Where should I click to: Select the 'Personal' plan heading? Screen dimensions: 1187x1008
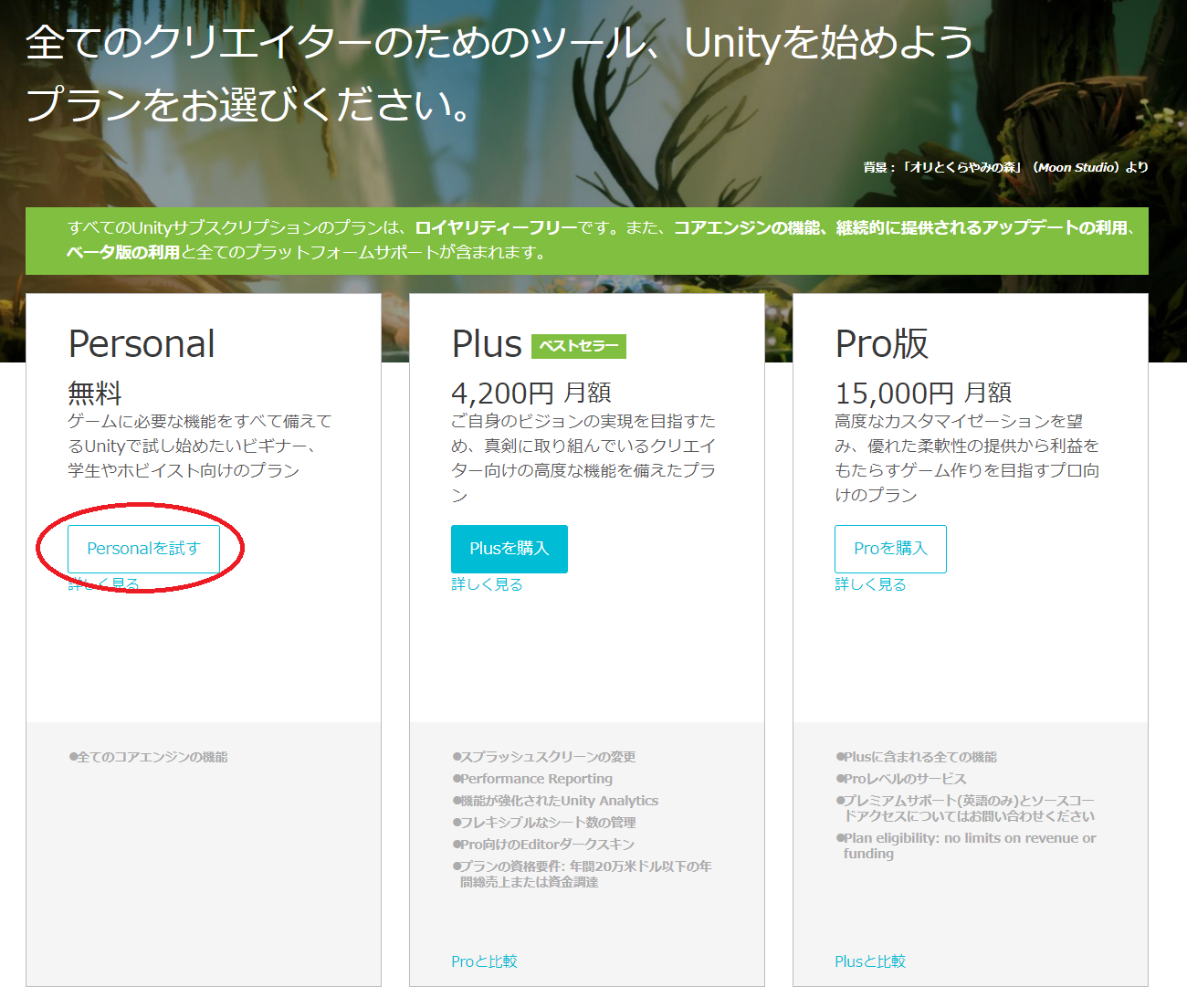coord(142,344)
